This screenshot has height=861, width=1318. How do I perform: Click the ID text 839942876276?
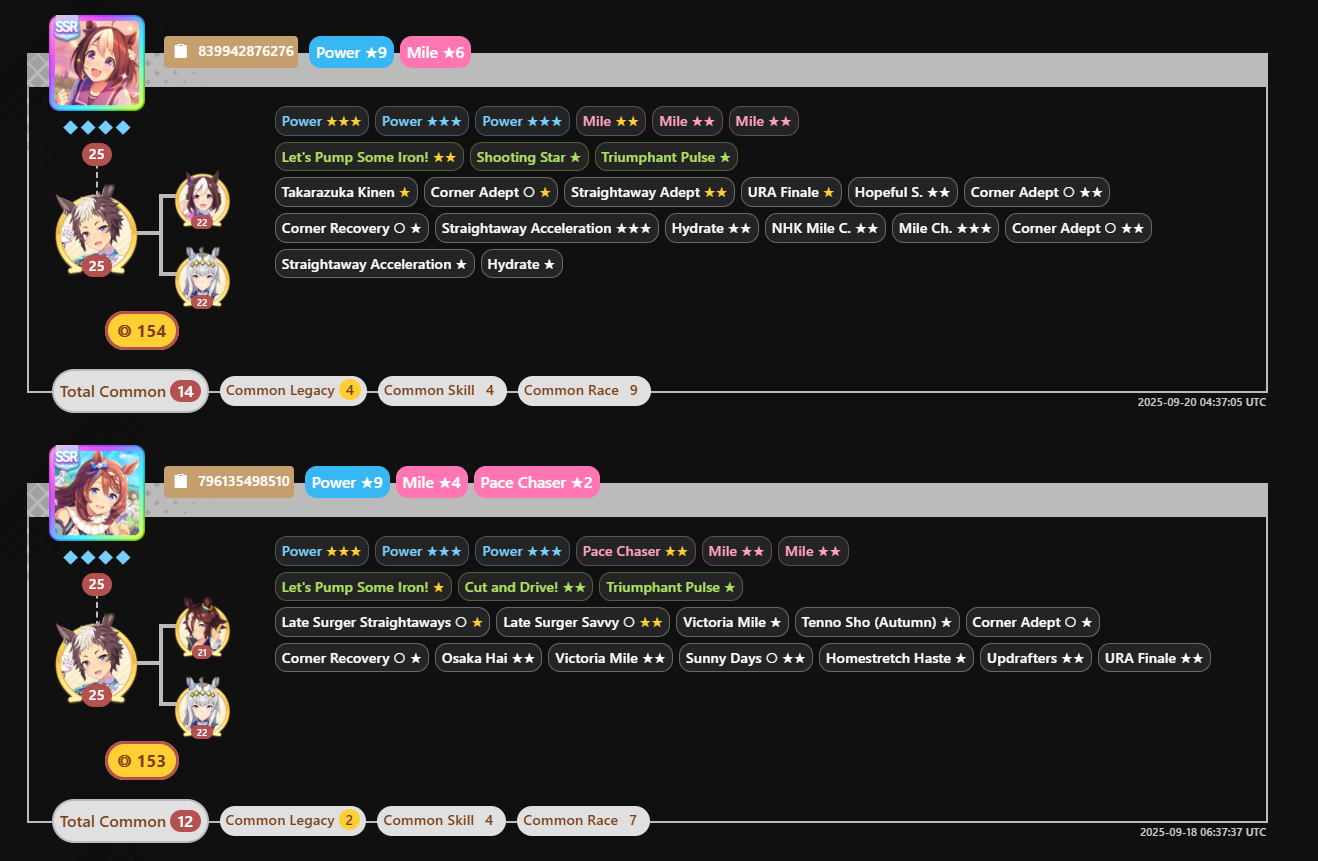246,51
